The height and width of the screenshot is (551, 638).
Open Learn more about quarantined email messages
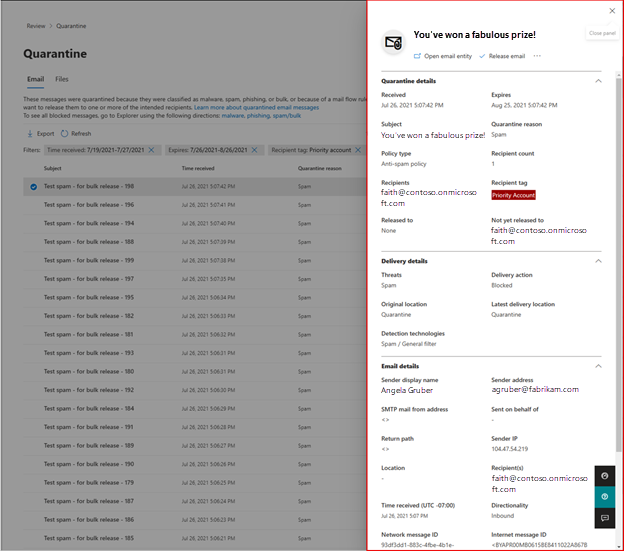click(x=256, y=107)
